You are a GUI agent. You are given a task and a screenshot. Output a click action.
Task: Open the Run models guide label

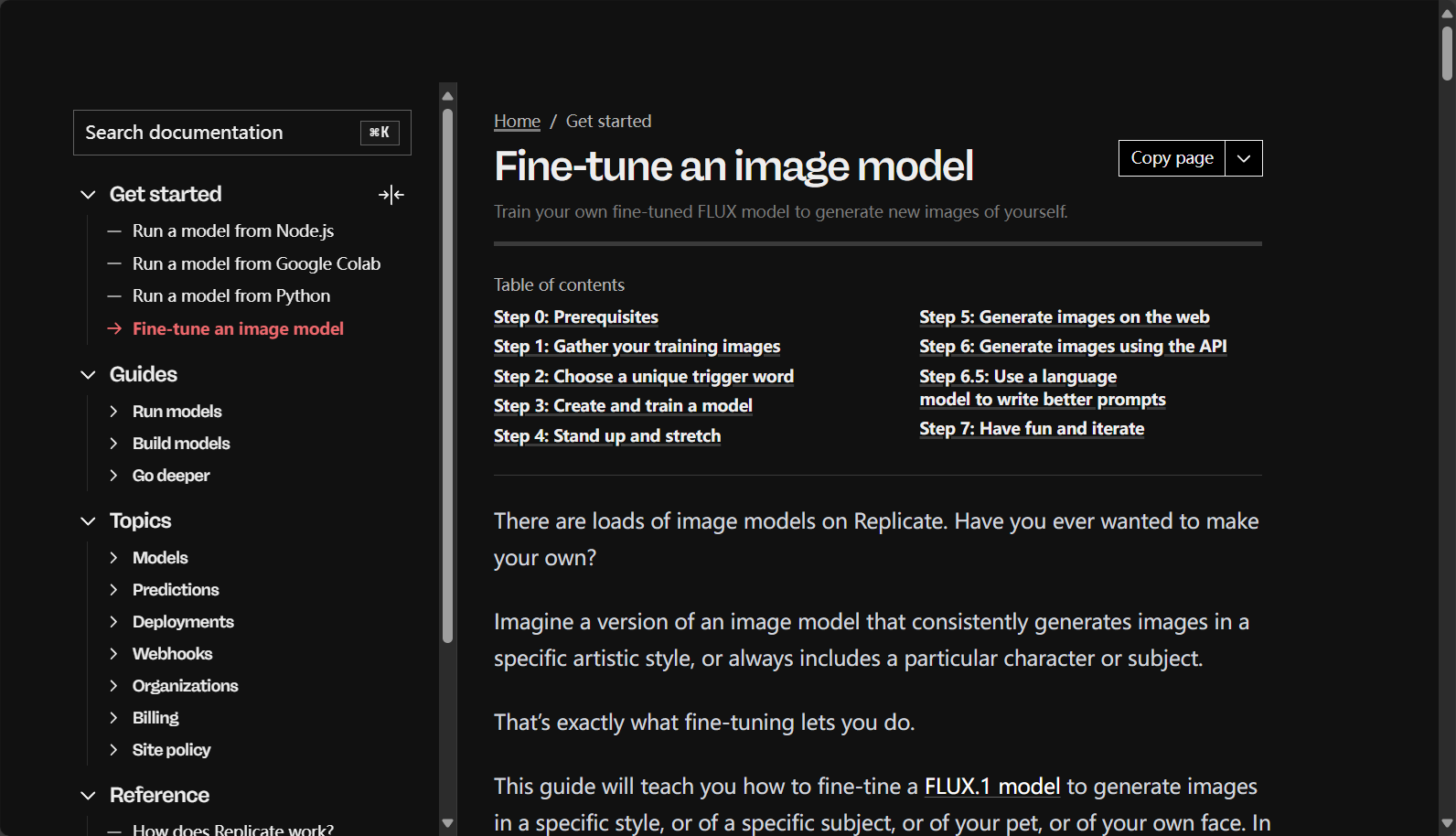click(177, 412)
